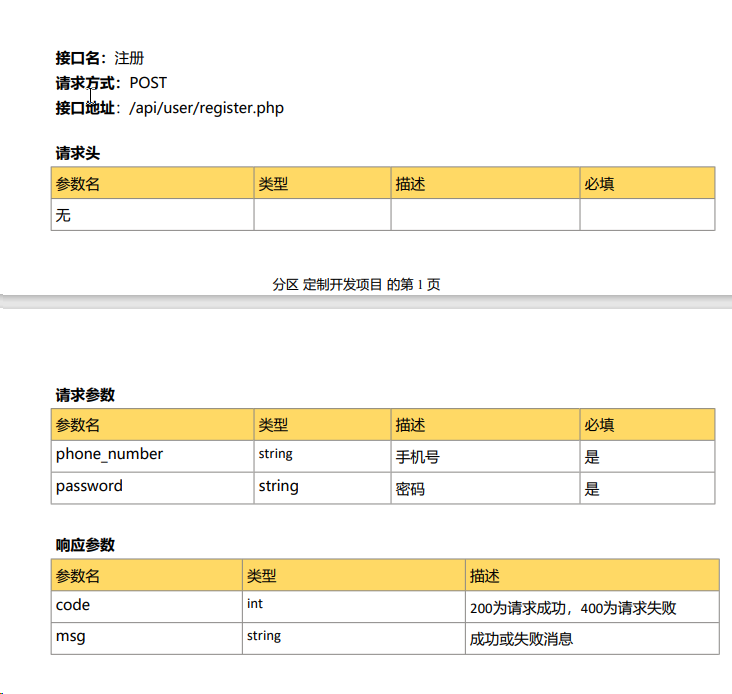Click the 描述 header in the 响应参数 table
732x694 pixels.
(x=592, y=575)
